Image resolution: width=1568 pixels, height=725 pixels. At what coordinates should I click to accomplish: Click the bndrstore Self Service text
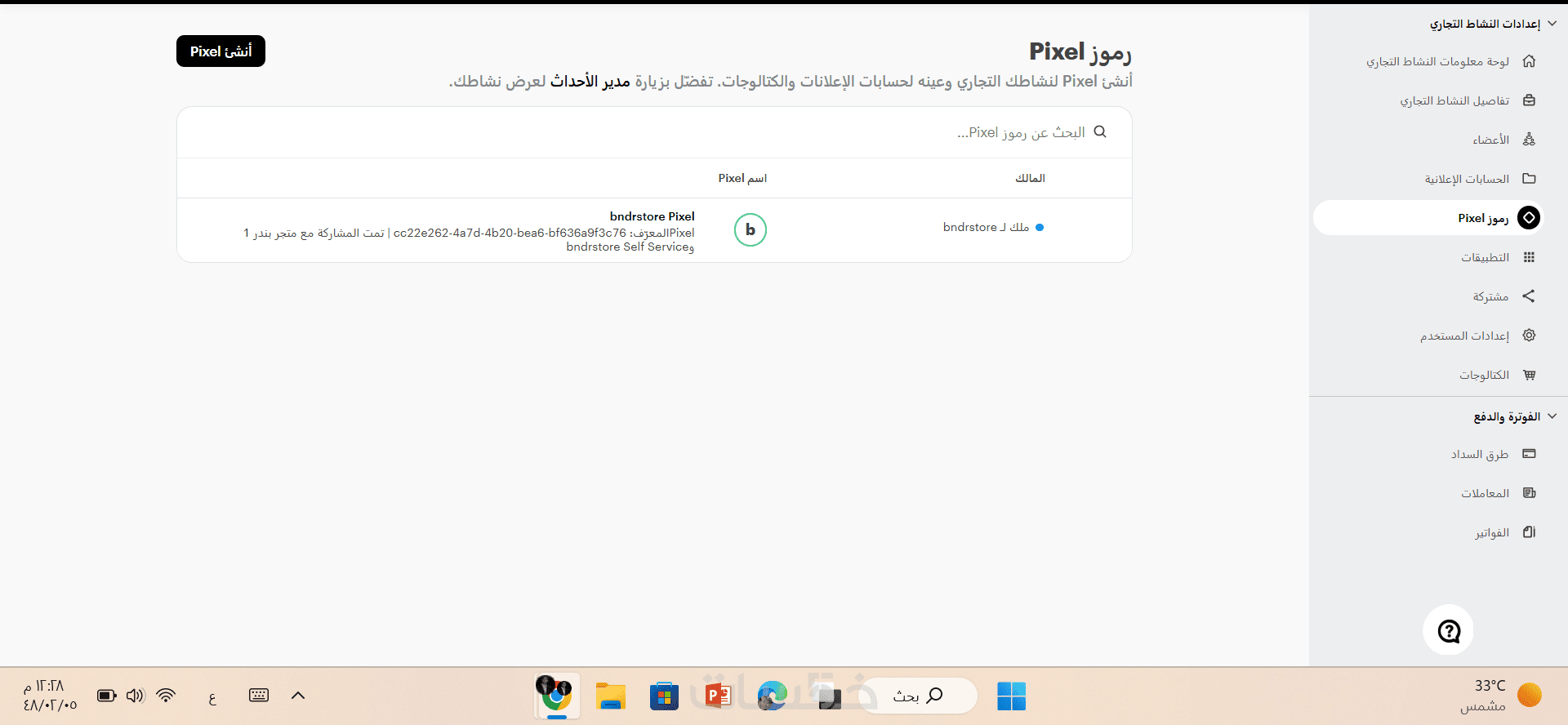pyautogui.click(x=627, y=247)
